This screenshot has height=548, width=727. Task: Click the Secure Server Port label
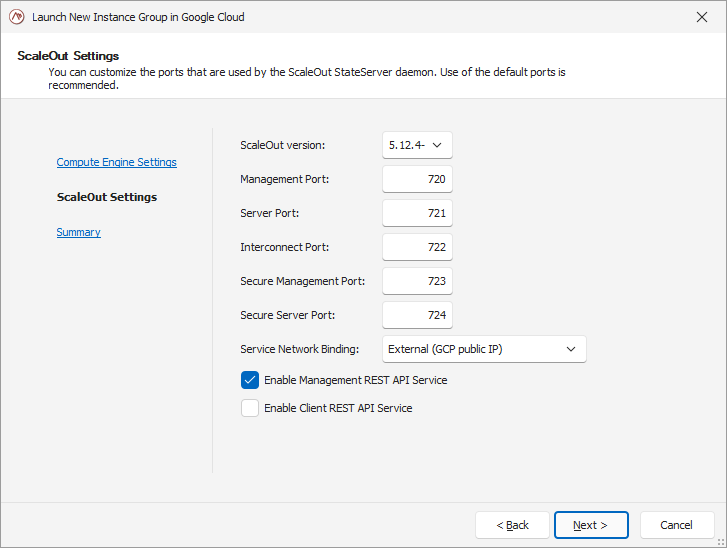[287, 315]
